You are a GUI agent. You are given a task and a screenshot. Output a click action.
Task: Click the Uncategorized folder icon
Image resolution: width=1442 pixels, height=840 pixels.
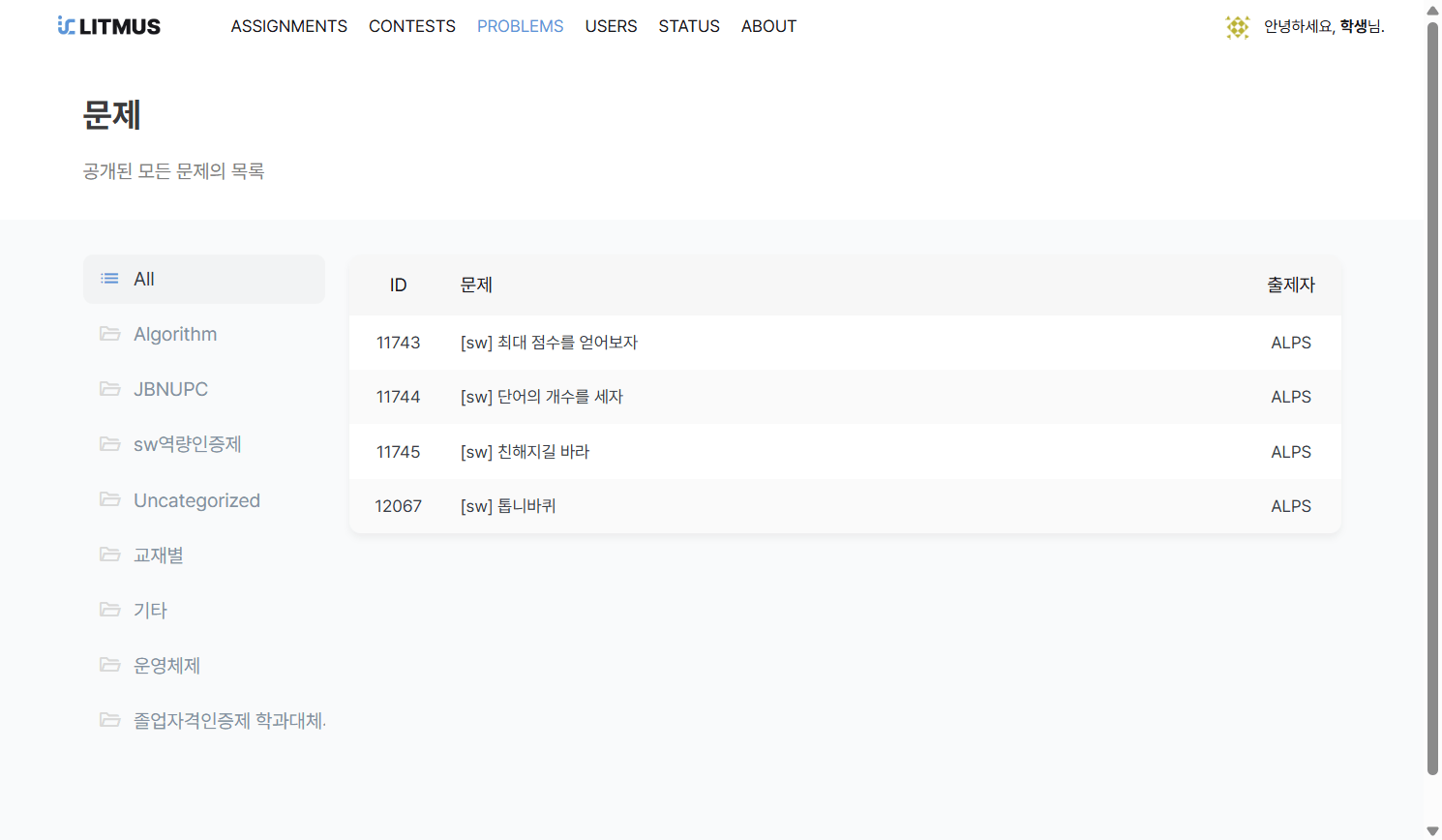[110, 500]
